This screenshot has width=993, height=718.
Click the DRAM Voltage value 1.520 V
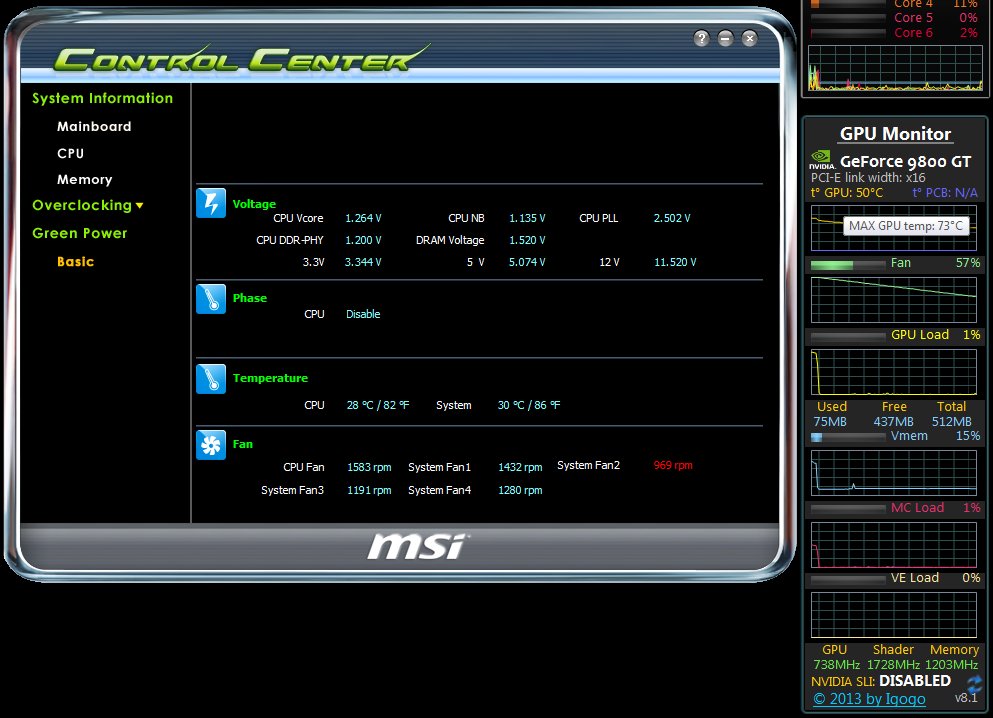(x=527, y=240)
